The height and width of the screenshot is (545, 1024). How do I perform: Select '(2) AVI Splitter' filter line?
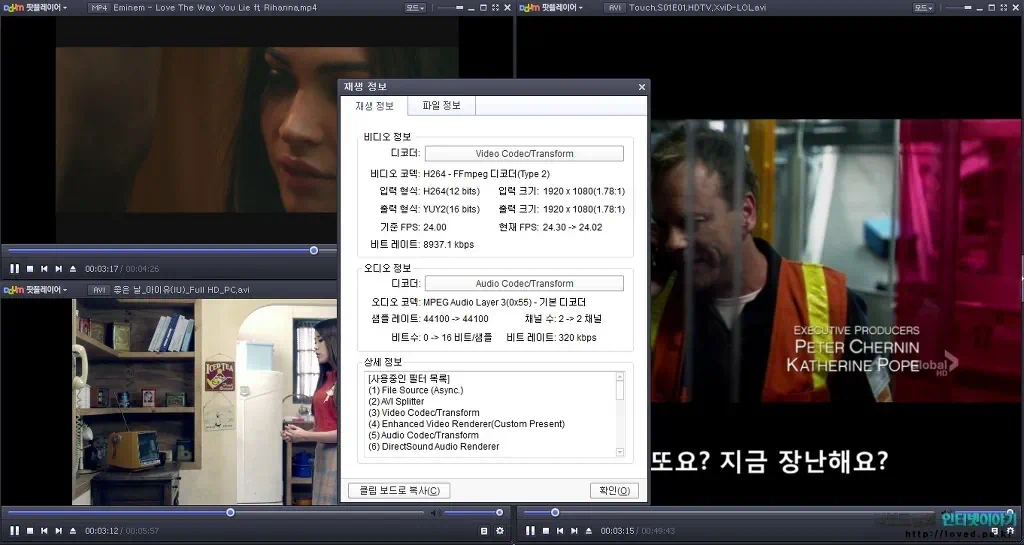396,401
